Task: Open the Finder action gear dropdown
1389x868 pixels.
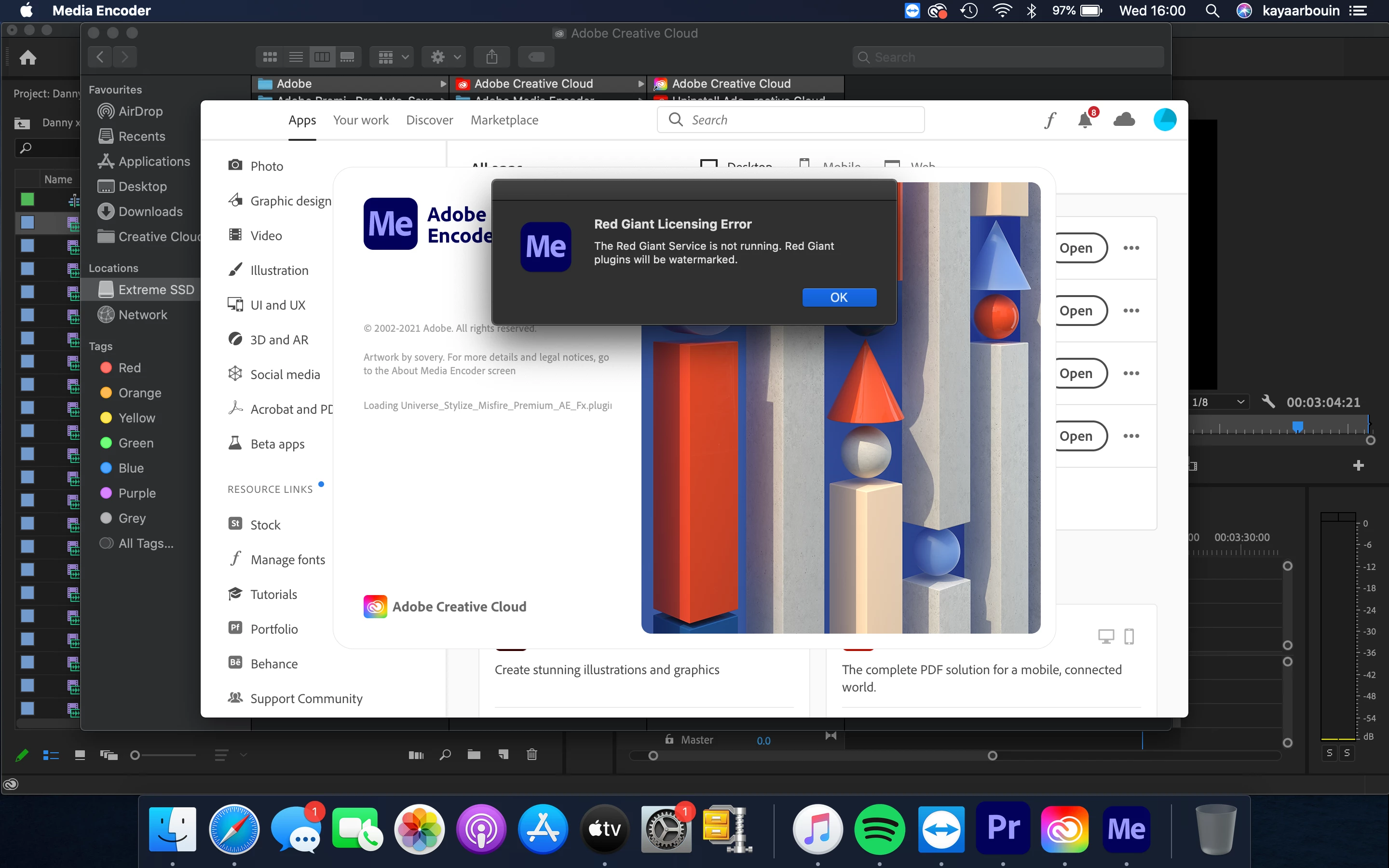Action: tap(445, 57)
